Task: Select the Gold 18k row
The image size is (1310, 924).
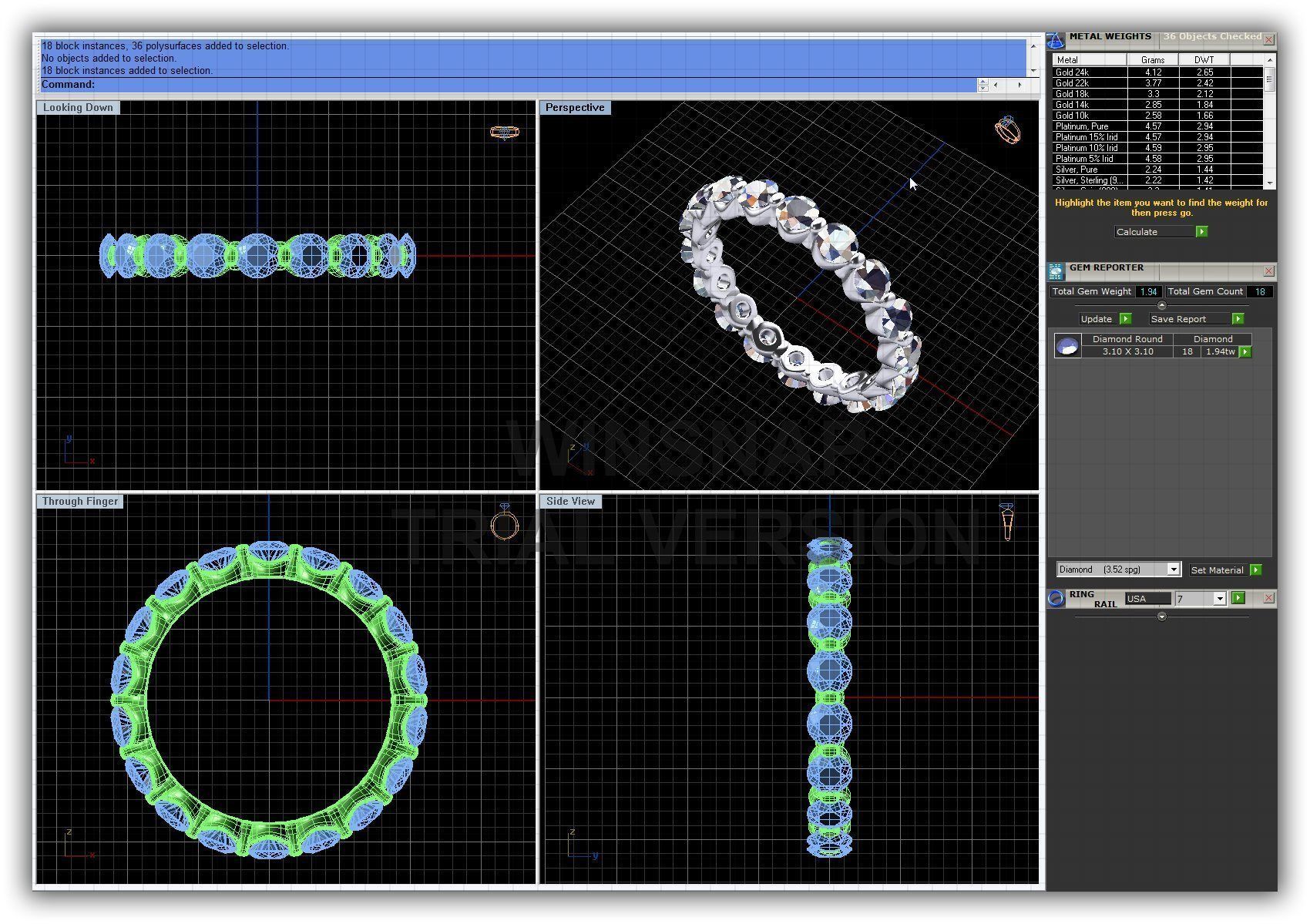Action: 1158,94
